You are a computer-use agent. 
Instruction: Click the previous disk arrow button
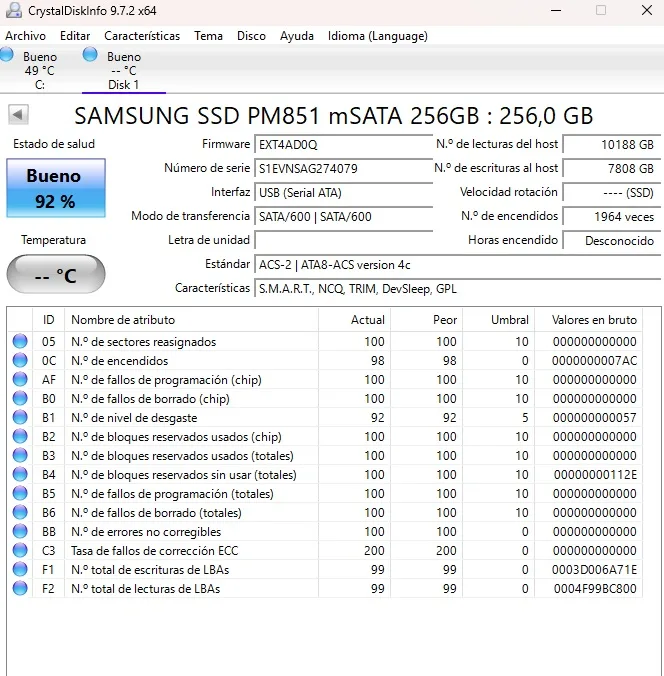tap(18, 115)
